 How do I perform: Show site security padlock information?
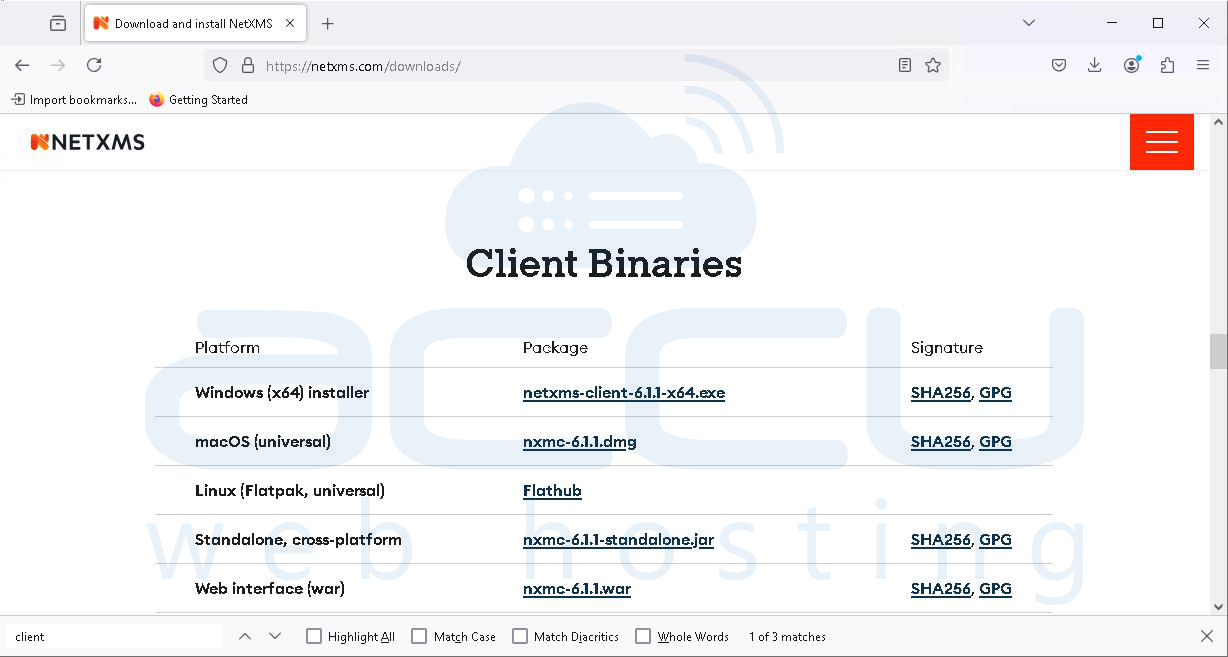coord(248,65)
